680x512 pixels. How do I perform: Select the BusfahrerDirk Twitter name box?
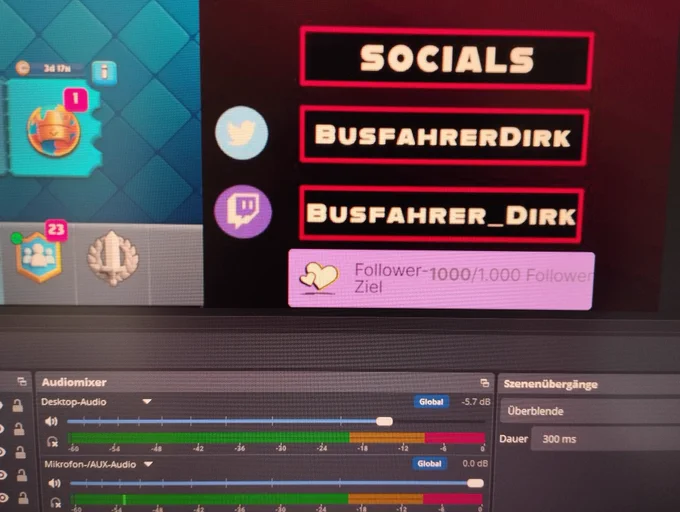pyautogui.click(x=443, y=136)
